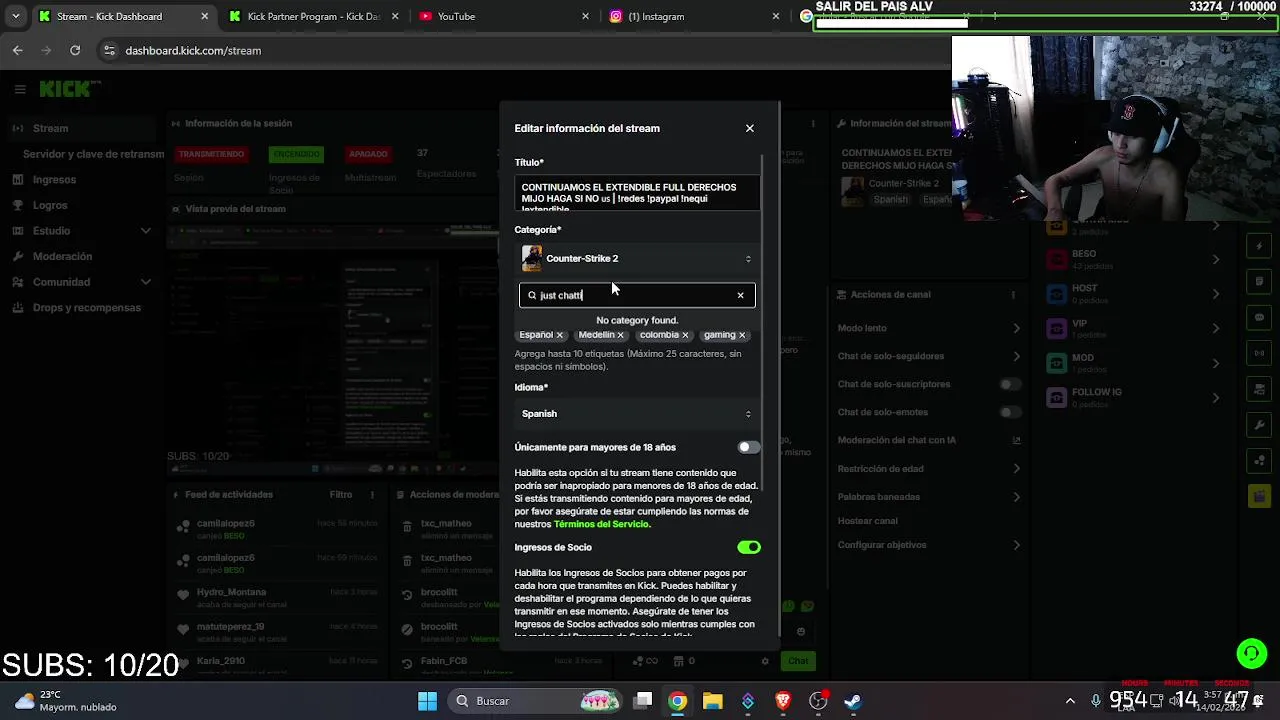Open the HOST reward row
The width and height of the screenshot is (1280, 720).
point(1133,294)
